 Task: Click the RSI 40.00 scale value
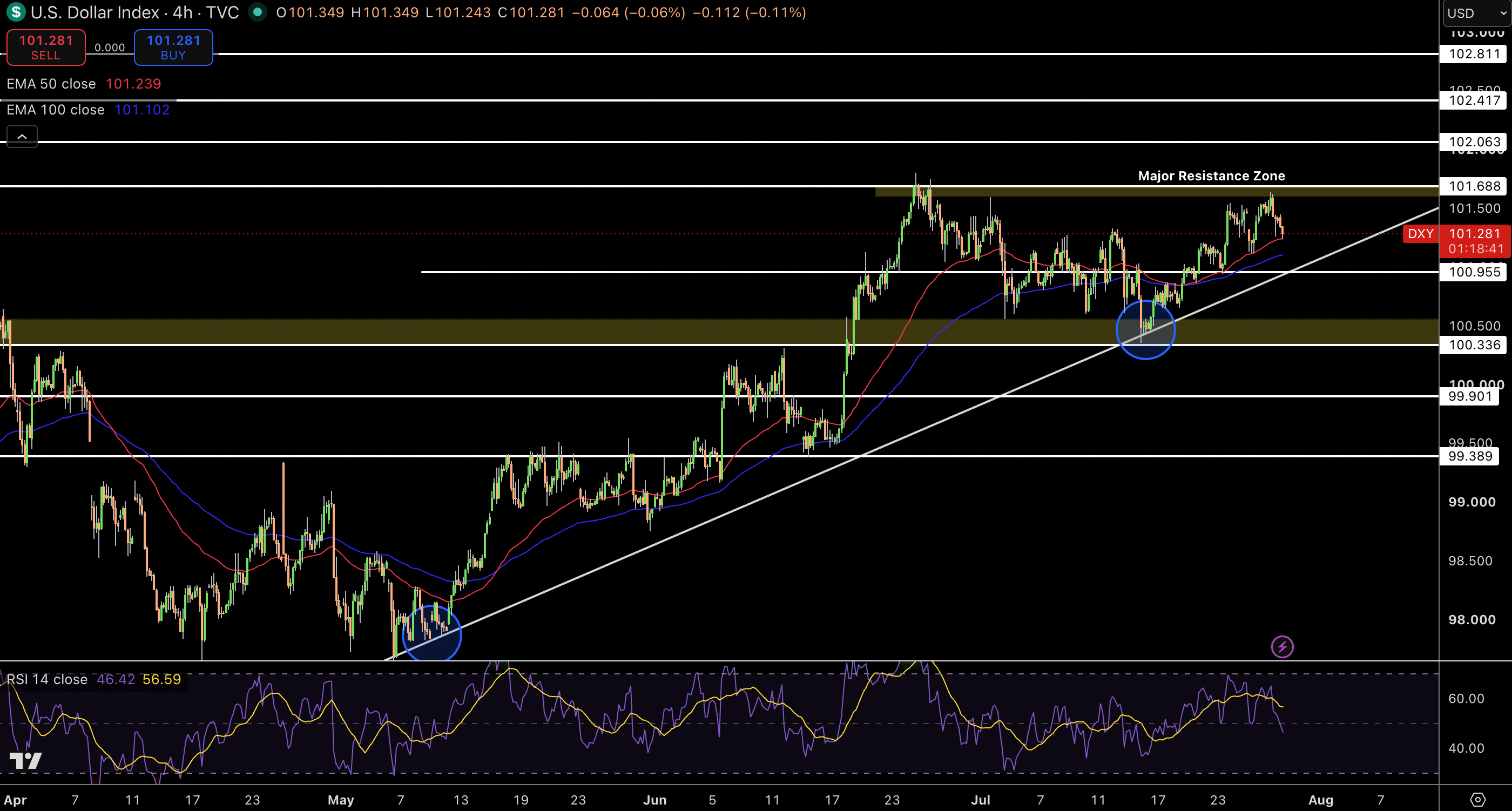click(1466, 748)
